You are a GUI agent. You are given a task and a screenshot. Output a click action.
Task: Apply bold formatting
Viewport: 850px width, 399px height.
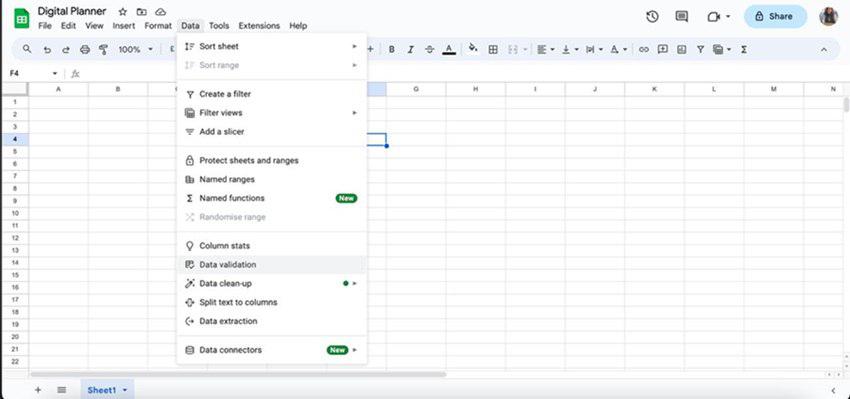click(391, 49)
